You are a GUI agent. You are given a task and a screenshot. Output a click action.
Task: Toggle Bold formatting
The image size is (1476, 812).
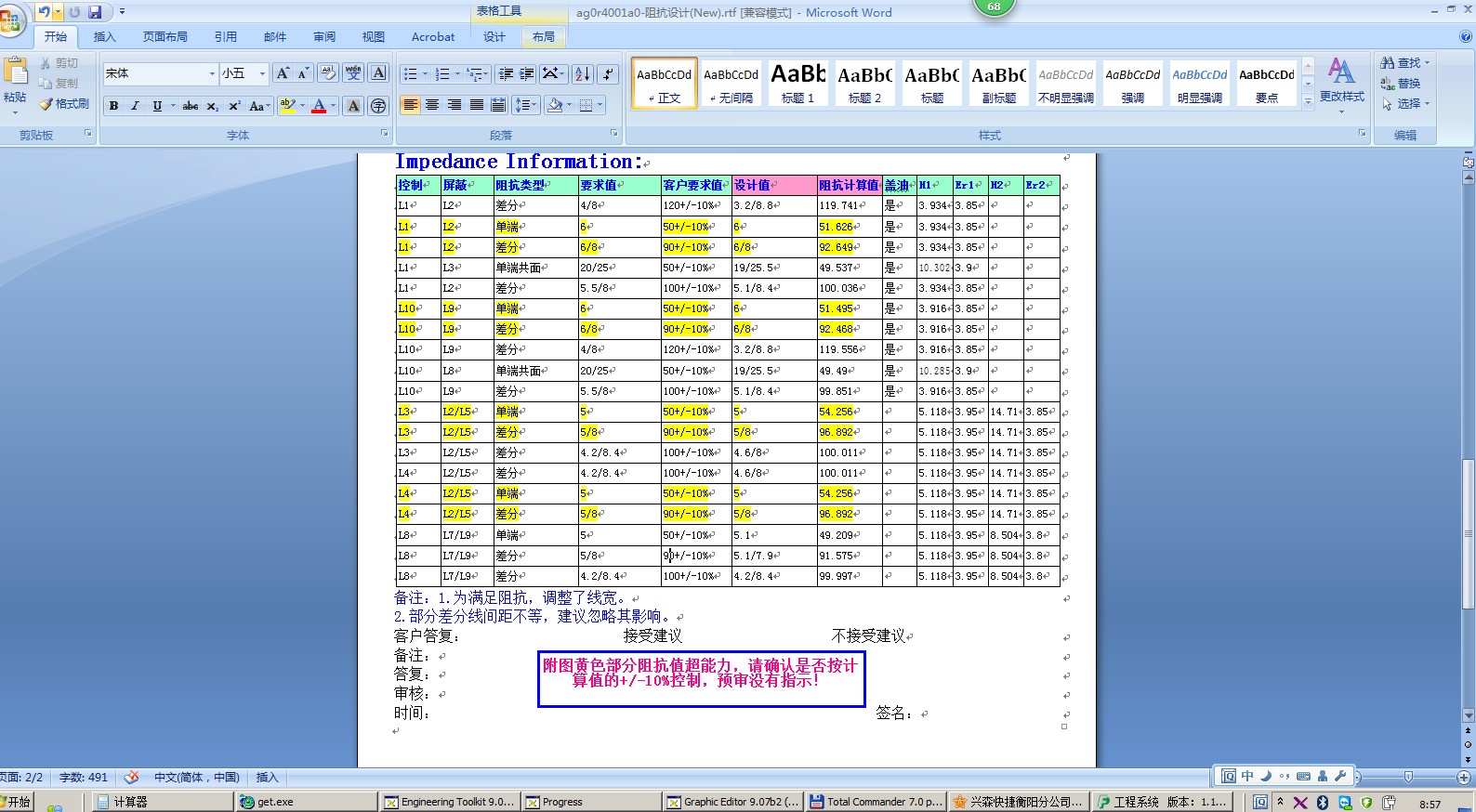[113, 106]
